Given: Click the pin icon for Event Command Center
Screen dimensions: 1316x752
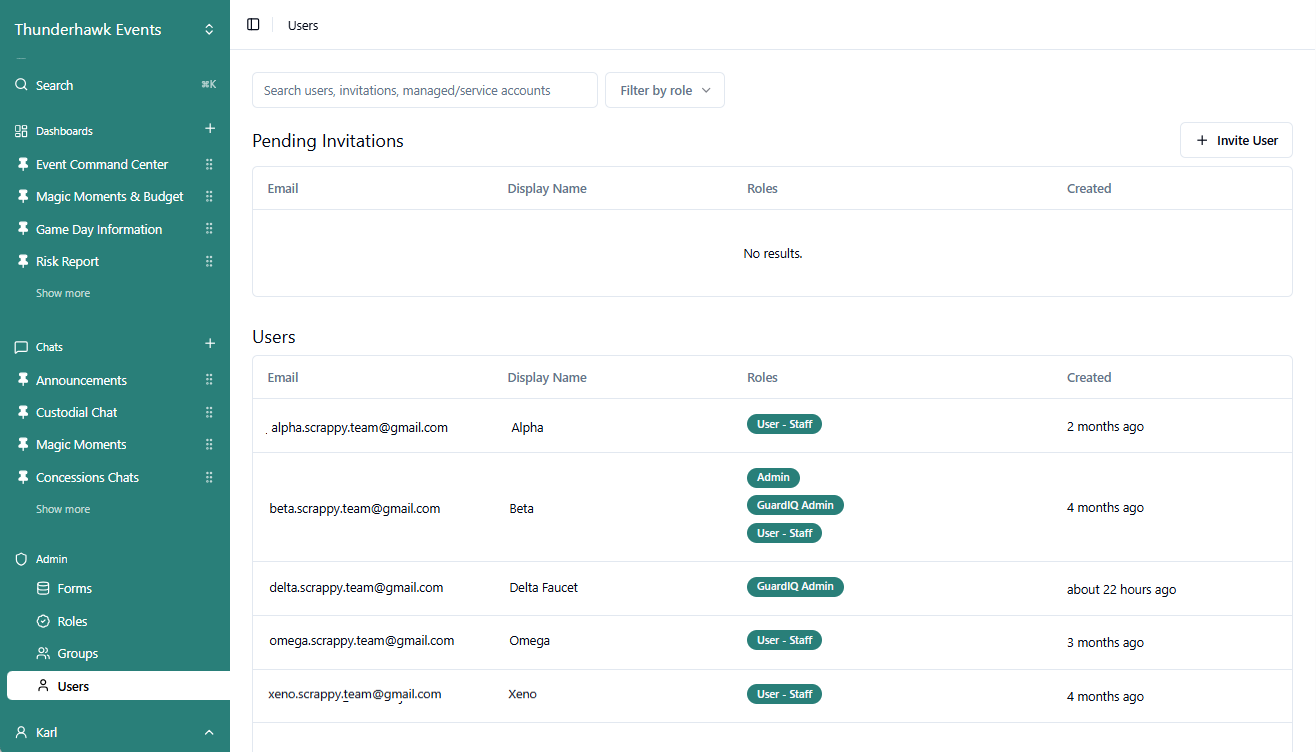Looking at the screenshot, I should 23,165.
